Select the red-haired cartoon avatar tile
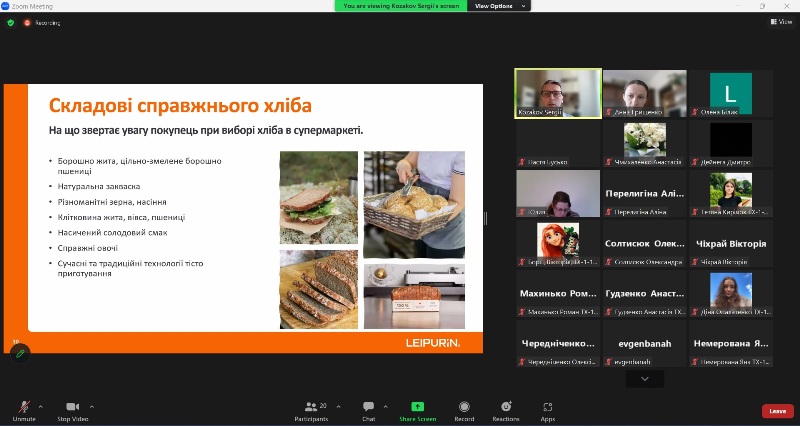This screenshot has width=800, height=426. tap(558, 243)
